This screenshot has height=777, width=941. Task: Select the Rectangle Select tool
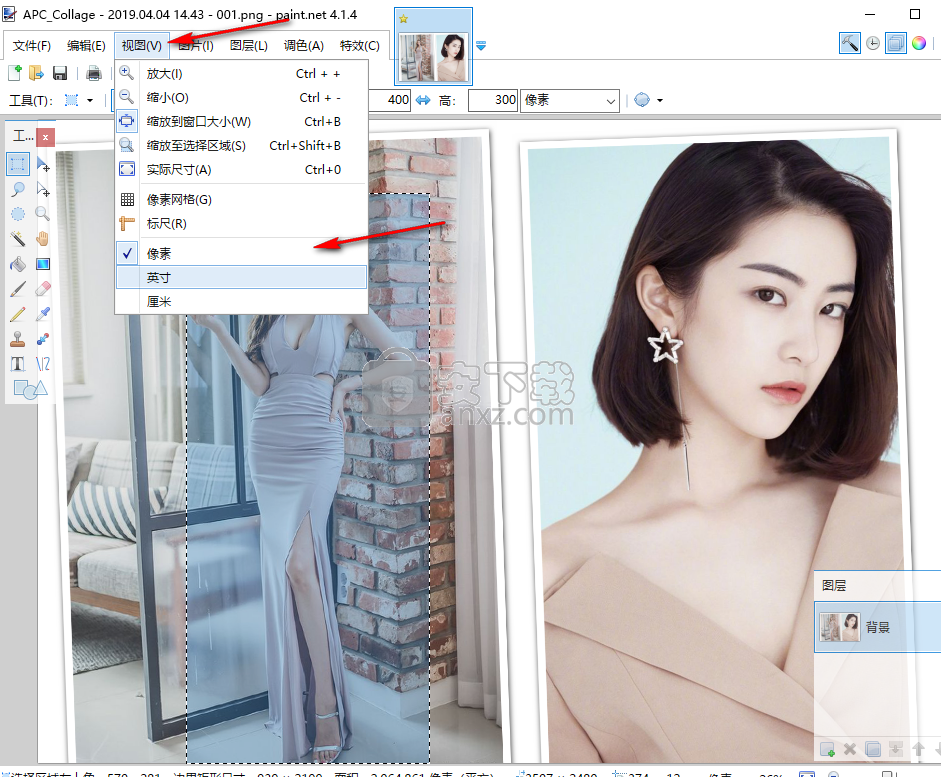point(18,164)
